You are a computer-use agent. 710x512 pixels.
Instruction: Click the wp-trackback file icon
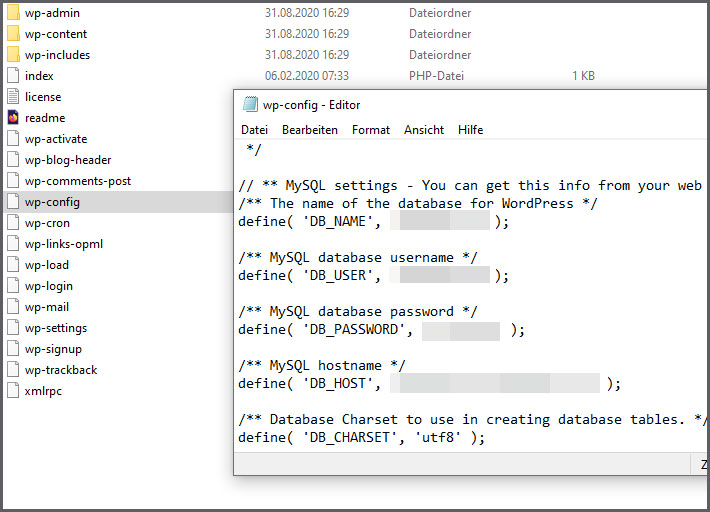(14, 370)
